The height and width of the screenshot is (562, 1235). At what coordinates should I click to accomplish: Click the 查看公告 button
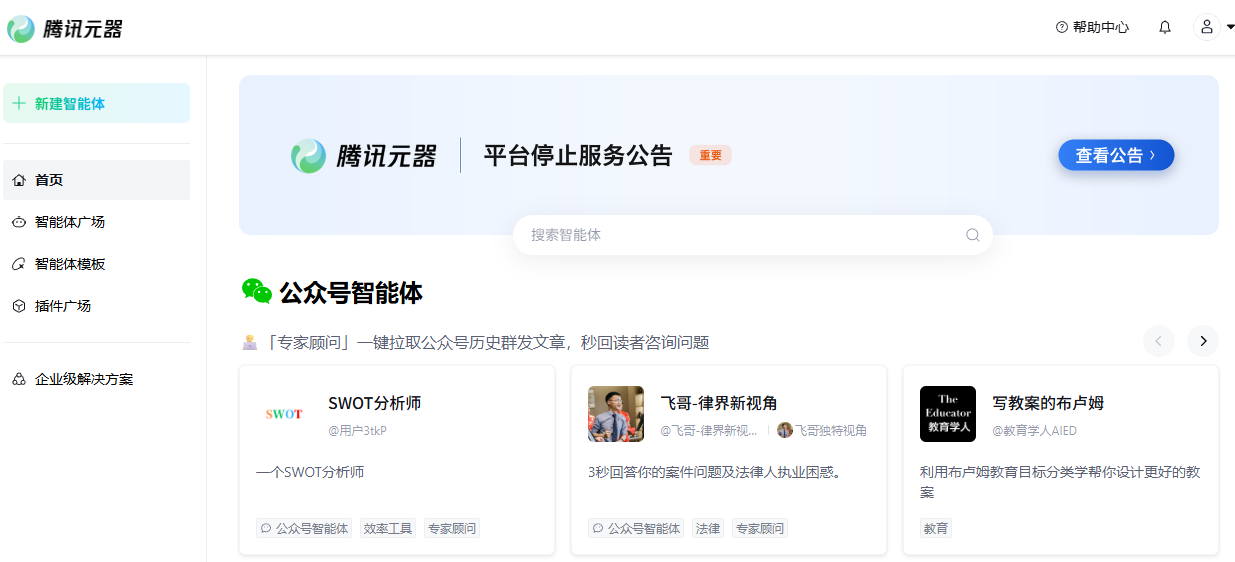[x=1116, y=155]
